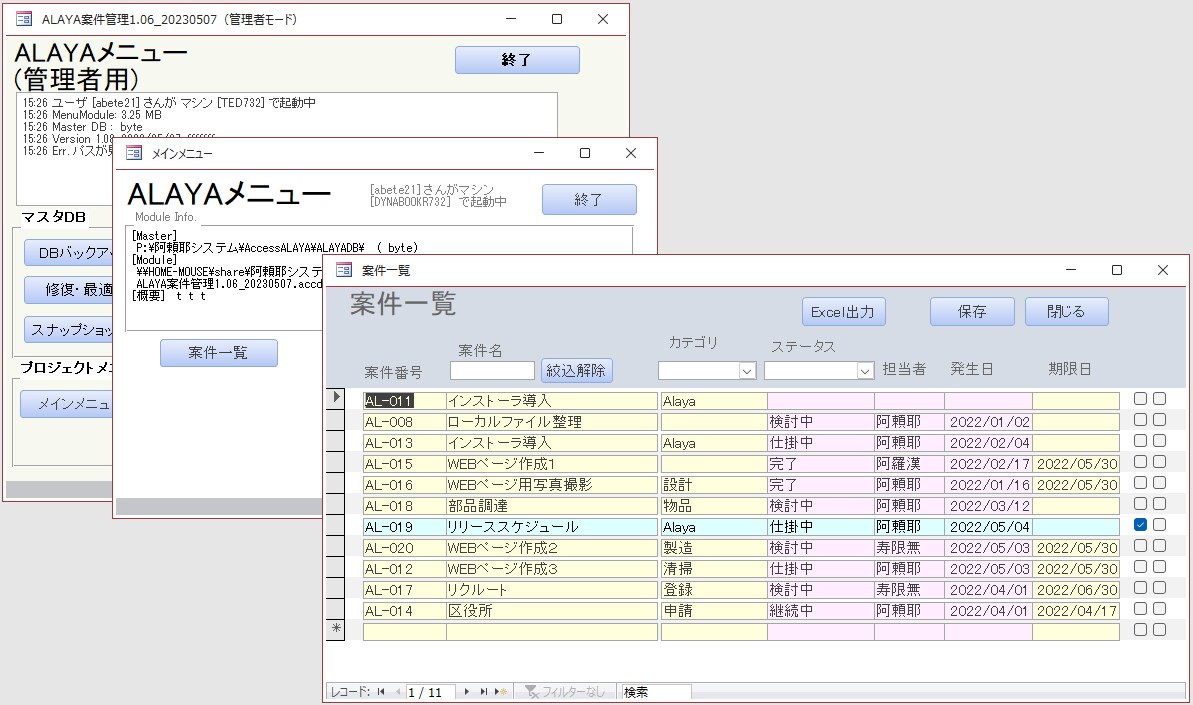Select record selector for AL-019 row
1193x705 pixels.
click(336, 526)
